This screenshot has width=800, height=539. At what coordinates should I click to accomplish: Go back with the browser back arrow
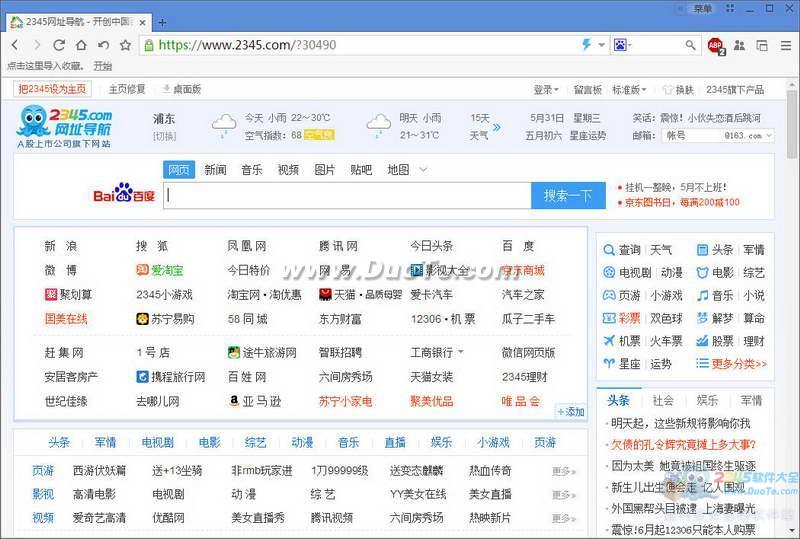pyautogui.click(x=15, y=45)
